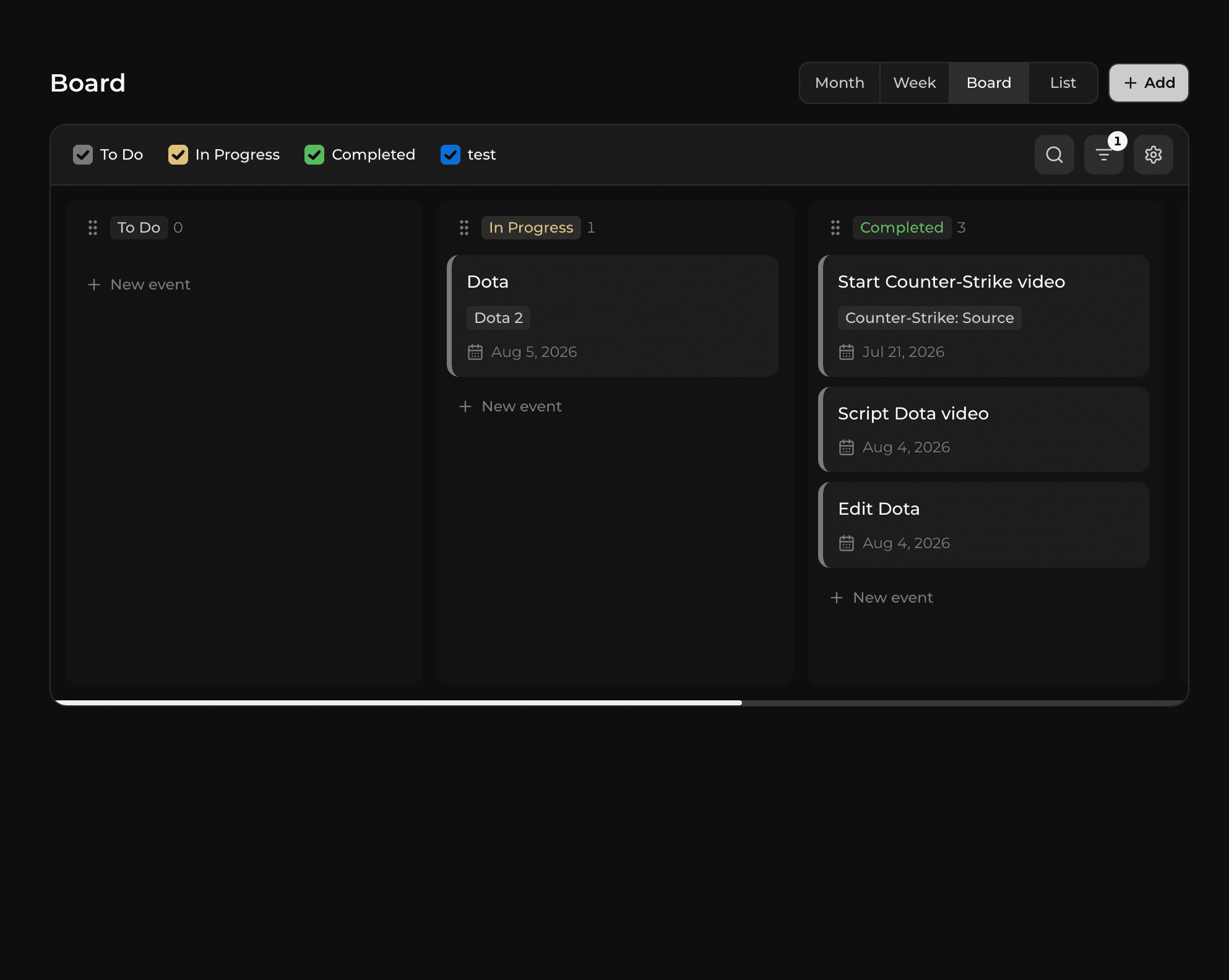
Task: Click the Add button
Action: pyautogui.click(x=1149, y=83)
